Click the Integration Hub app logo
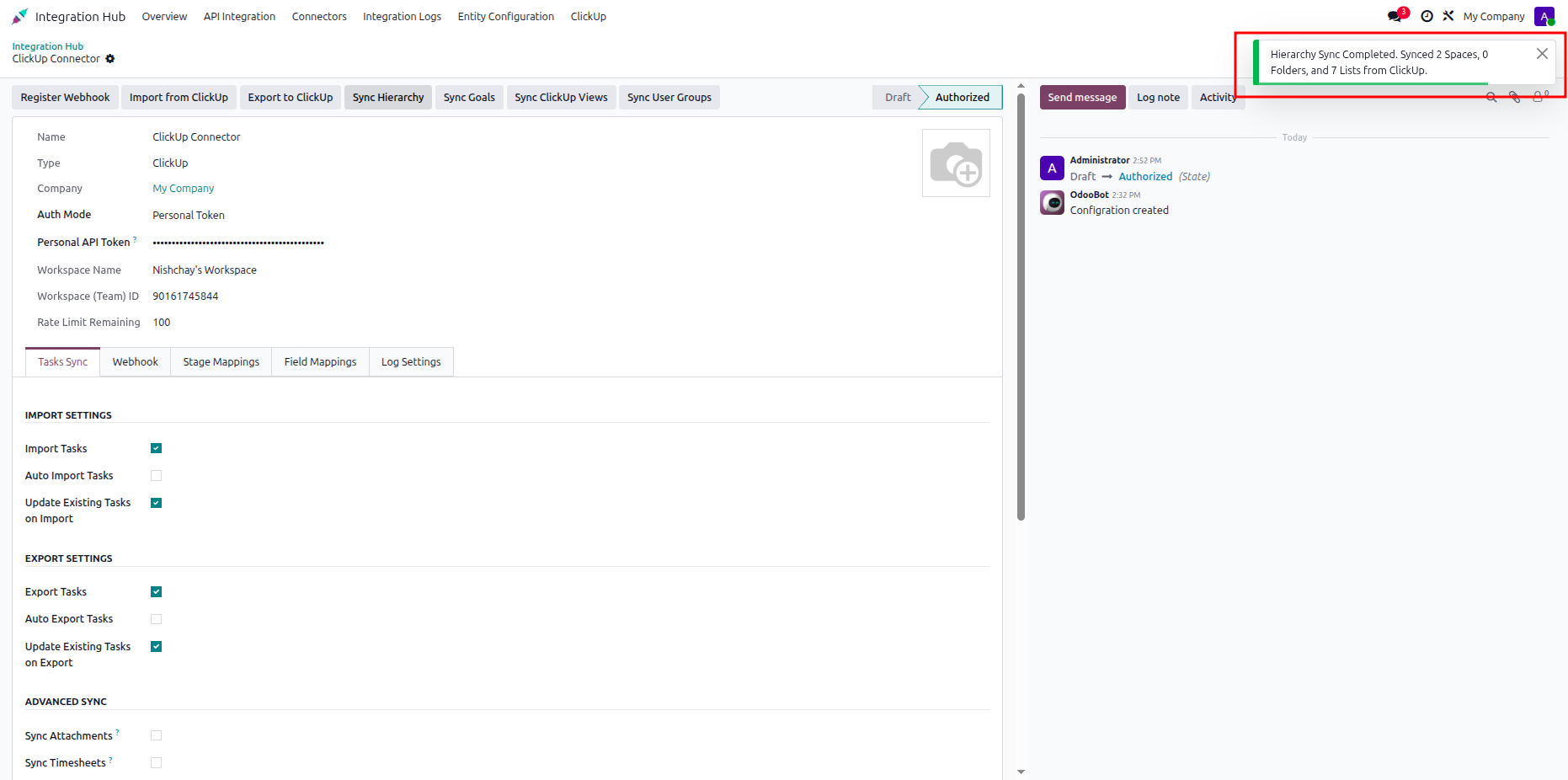1568x780 pixels. pyautogui.click(x=20, y=16)
